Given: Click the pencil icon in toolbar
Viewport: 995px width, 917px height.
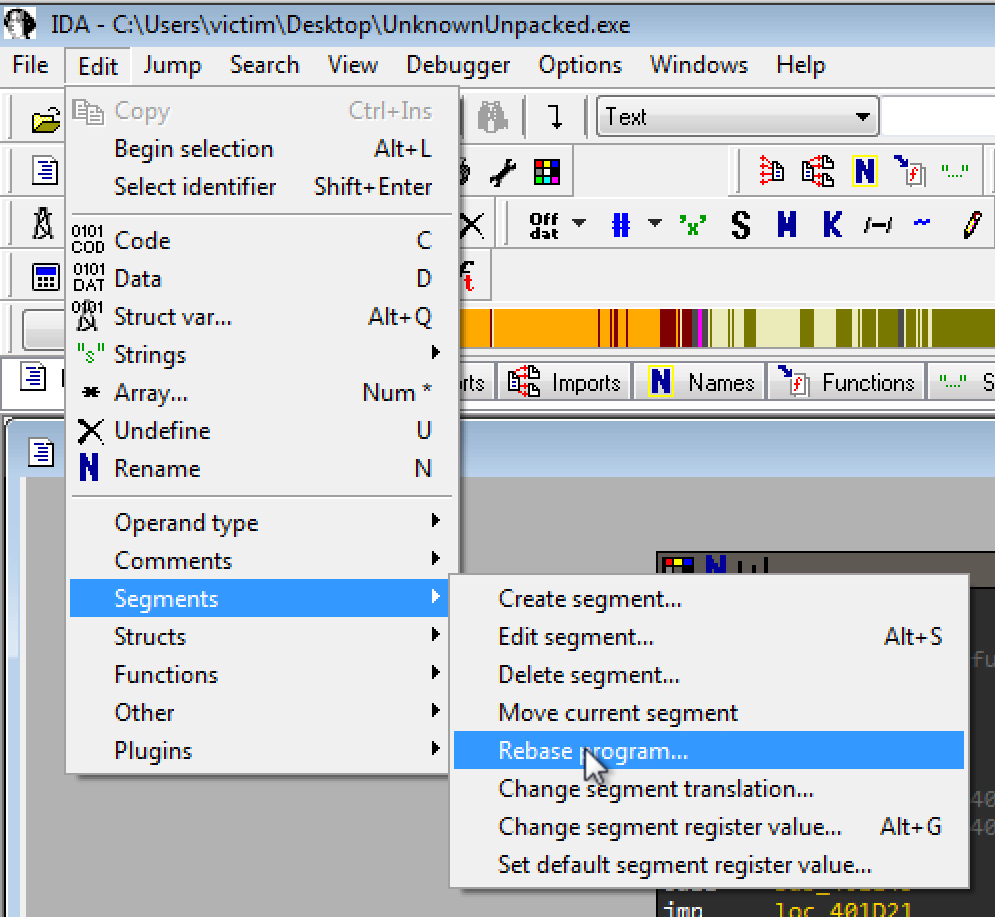Looking at the screenshot, I should point(972,225).
